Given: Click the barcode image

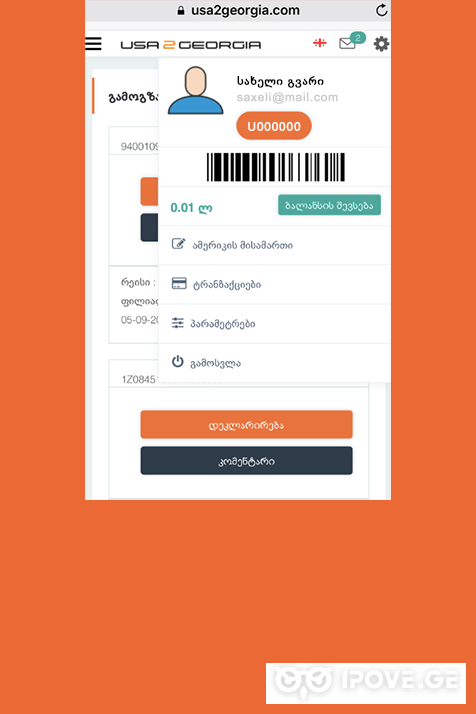Looking at the screenshot, I should pyautogui.click(x=276, y=167).
